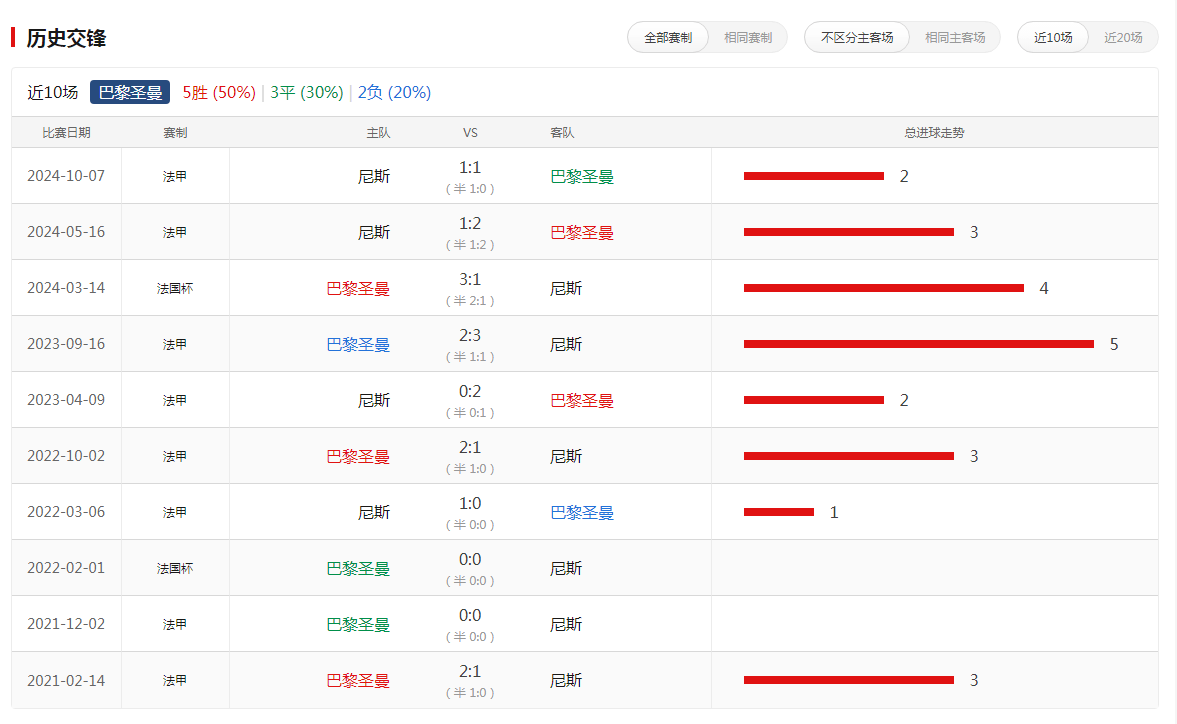Show 近10场 matches

pyautogui.click(x=1052, y=38)
